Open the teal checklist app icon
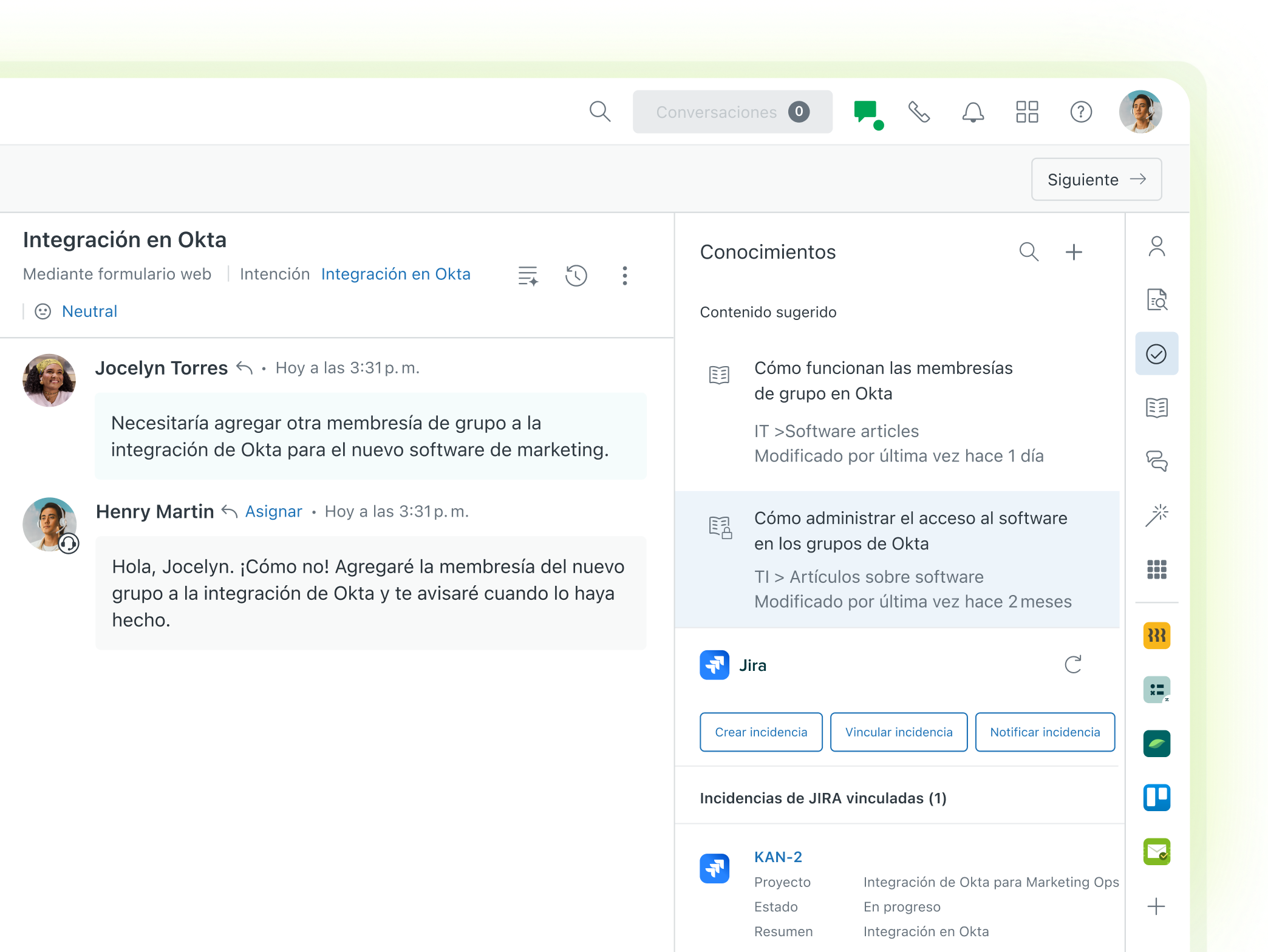Image resolution: width=1268 pixels, height=952 pixels. pyautogui.click(x=1156, y=690)
